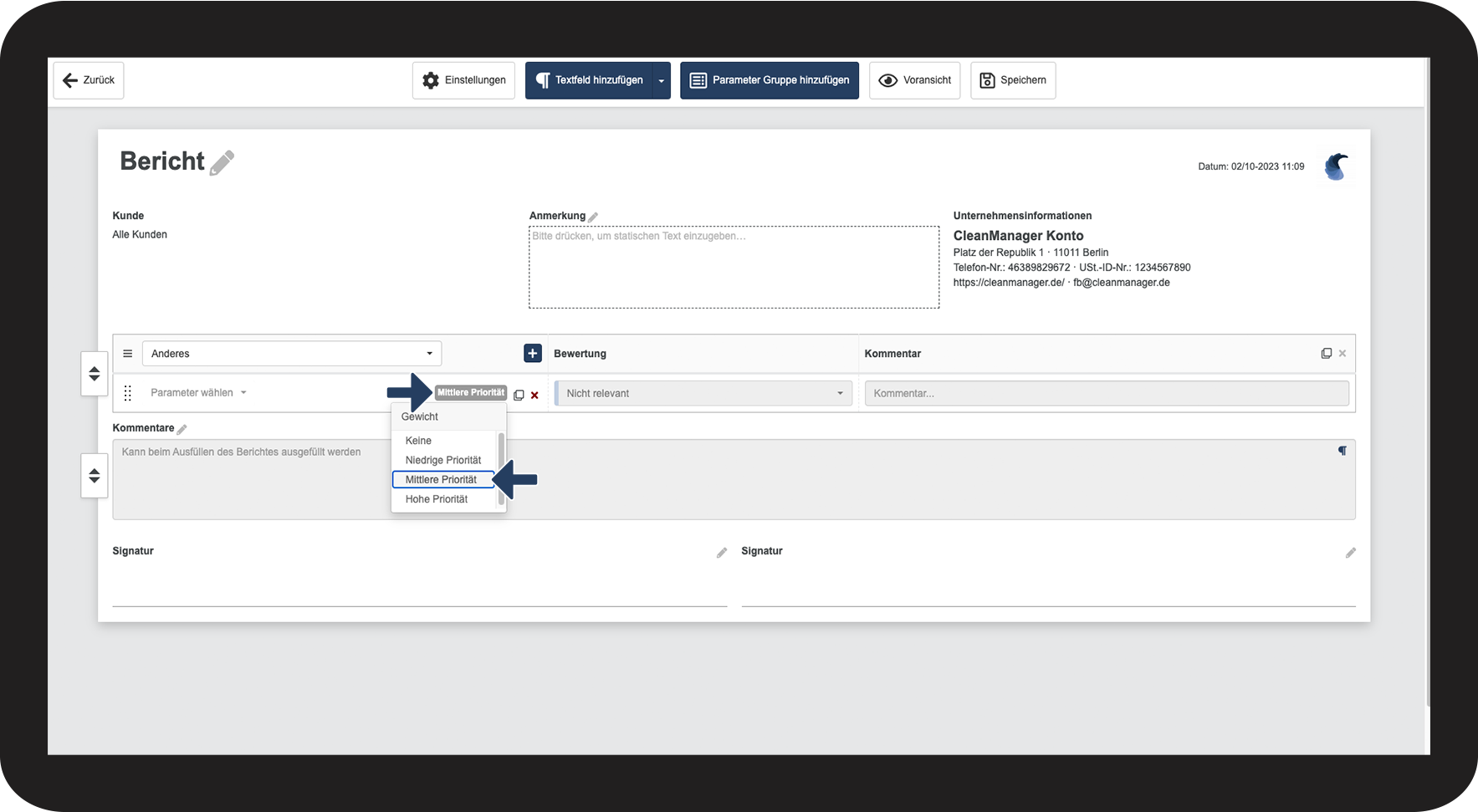The image size is (1478, 812).
Task: Edit the Anmerkung pencil icon
Action: tap(593, 217)
